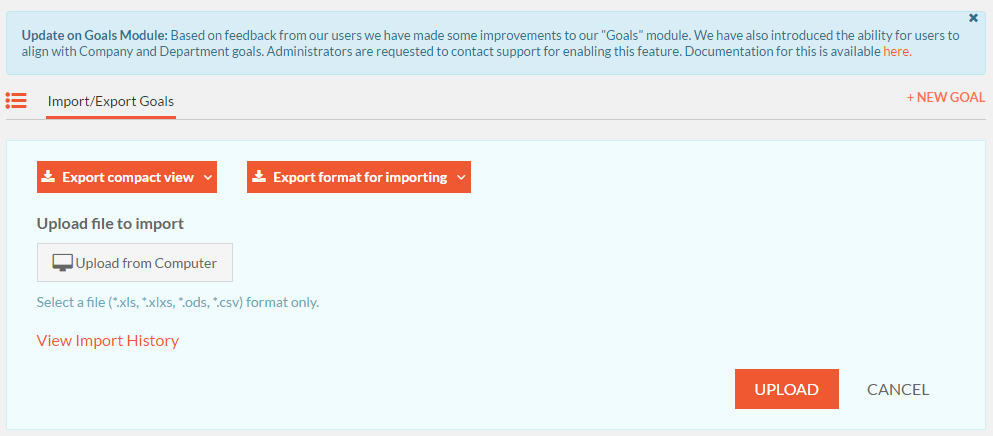Click the orange UPLOAD button
Viewport: 993px width, 436px height.
[787, 389]
